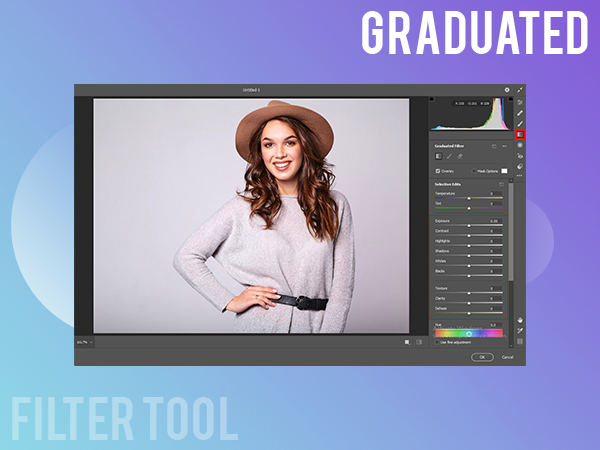The height and width of the screenshot is (450, 600).
Task: Click OK to apply changes
Action: 482,357
